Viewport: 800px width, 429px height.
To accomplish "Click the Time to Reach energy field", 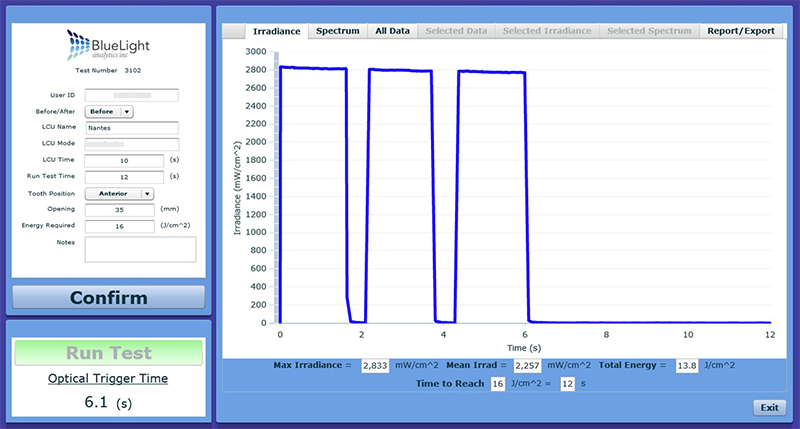I will tap(498, 385).
